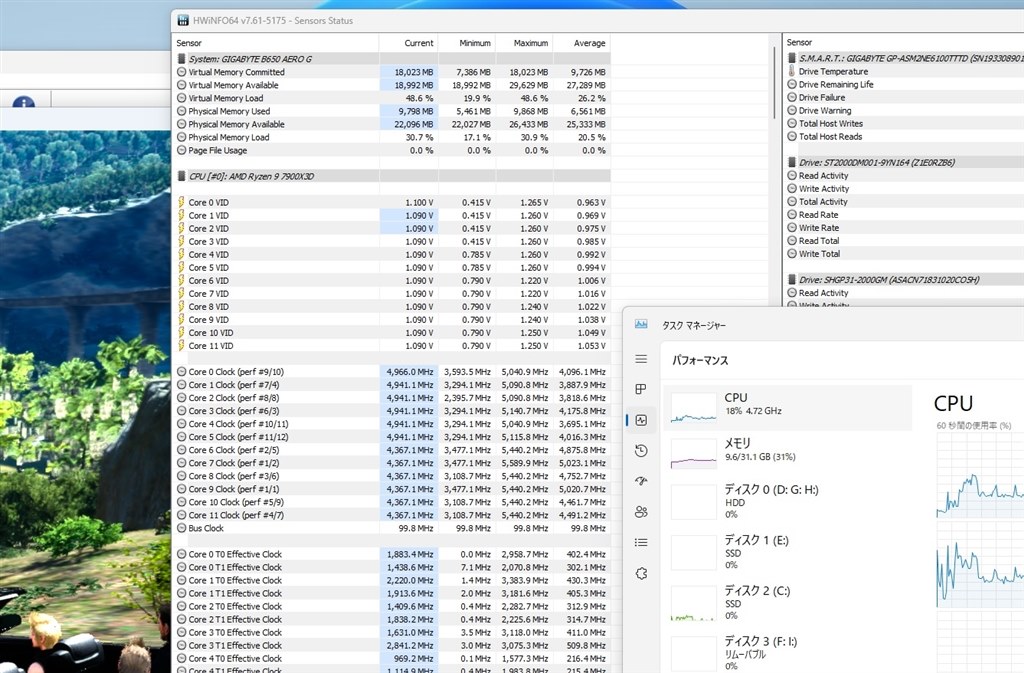Viewport: 1024px width, 673px height.
Task: Click drive icon beside ST2000DM001-9YN164 header
Action: (792, 163)
